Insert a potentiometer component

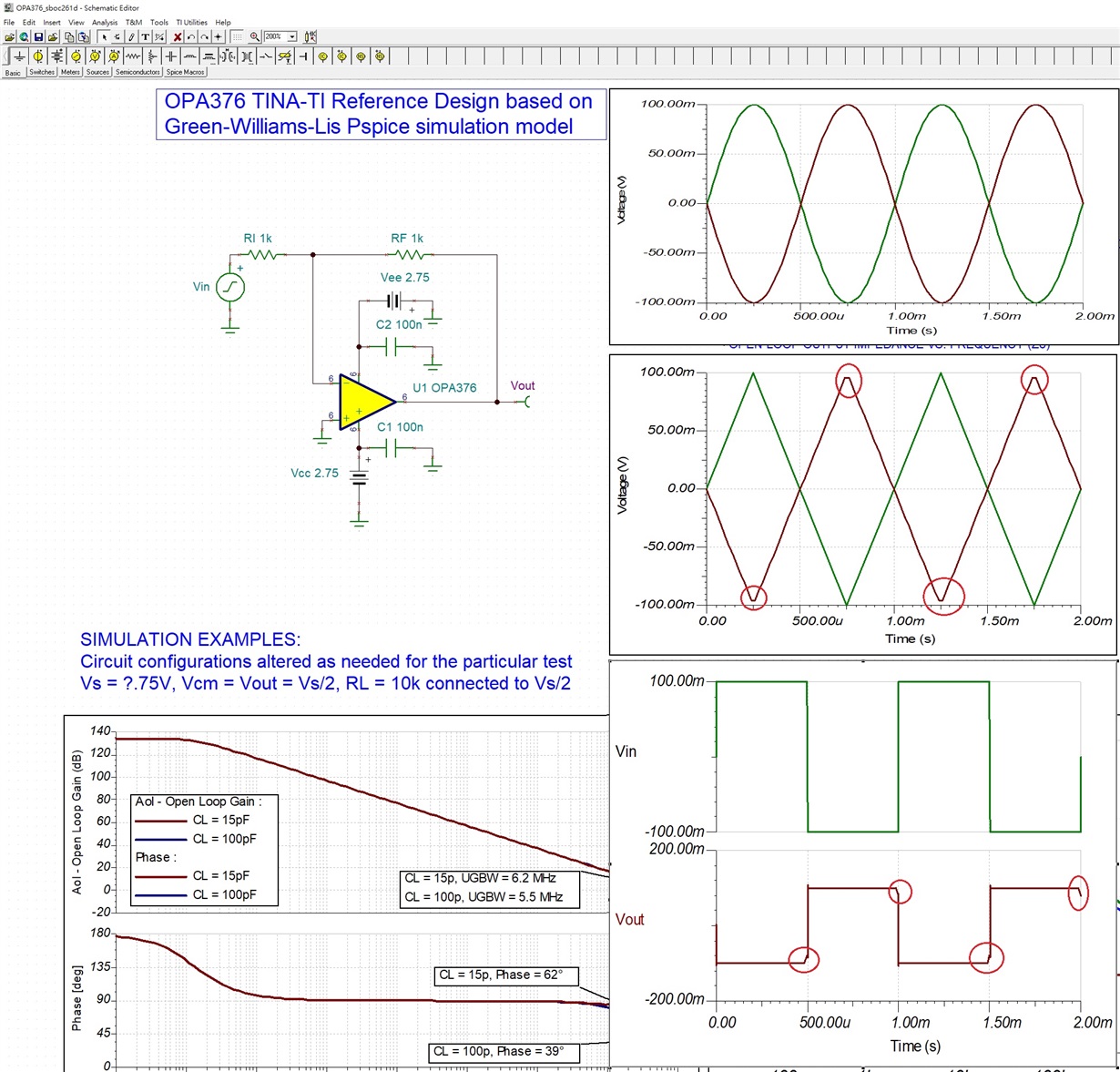(152, 56)
